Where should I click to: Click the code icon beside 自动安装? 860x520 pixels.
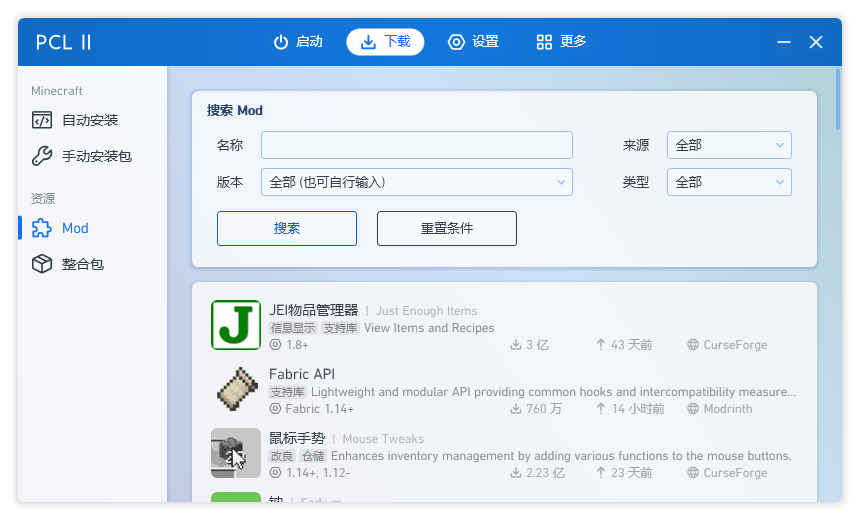(41, 120)
